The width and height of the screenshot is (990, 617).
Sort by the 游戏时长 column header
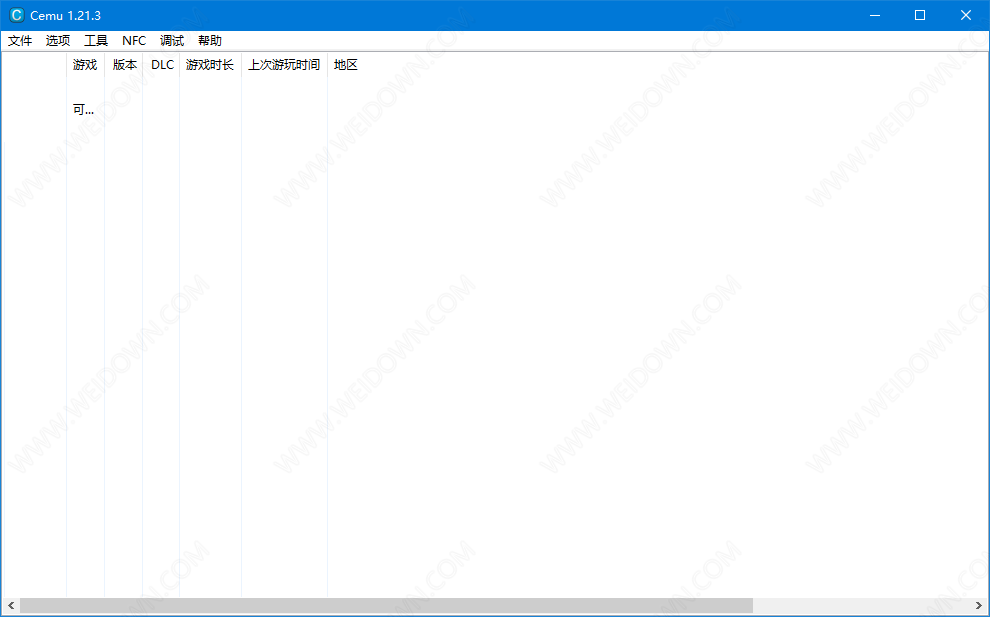tap(210, 65)
